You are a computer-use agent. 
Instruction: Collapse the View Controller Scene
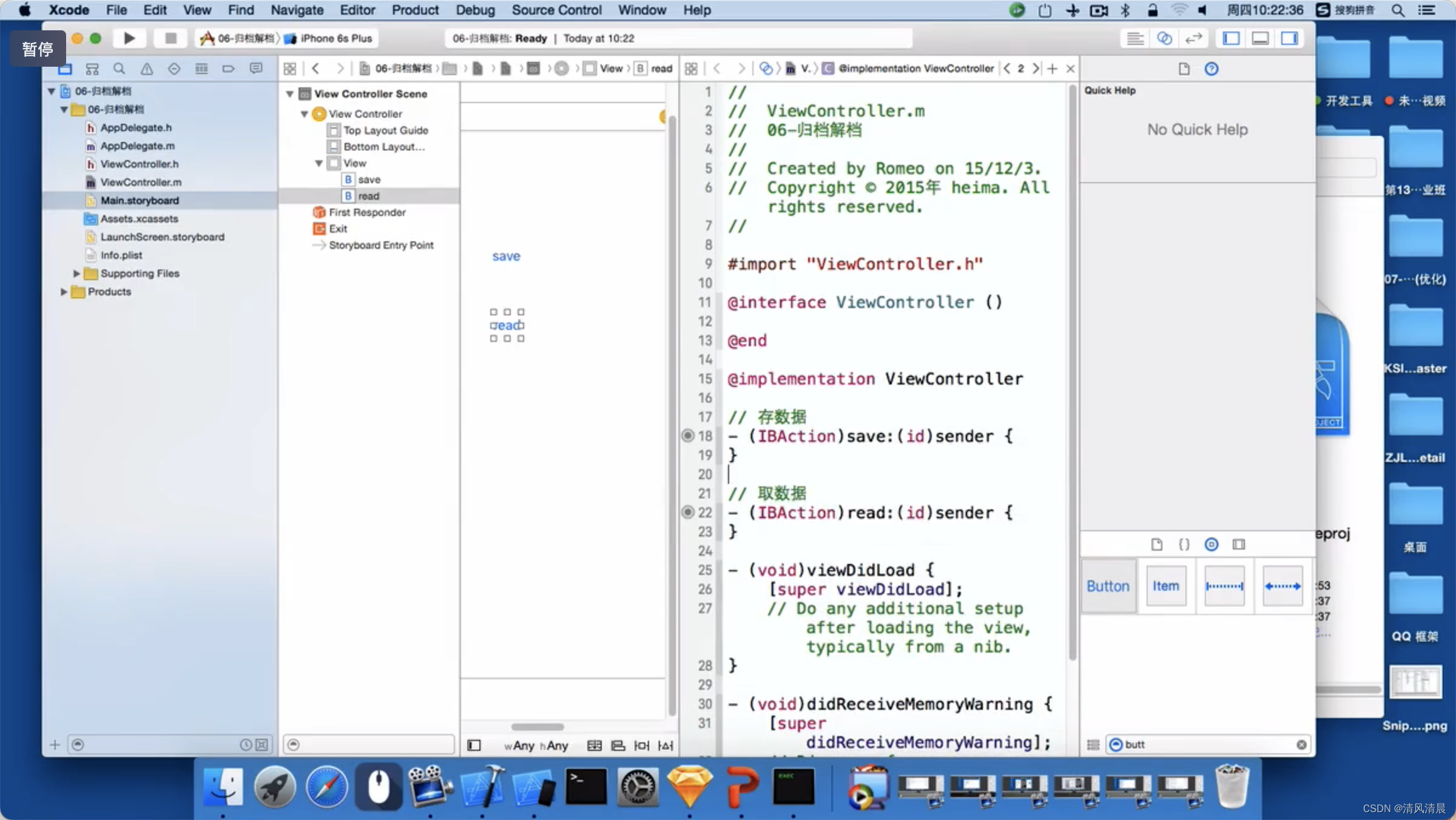(x=290, y=94)
